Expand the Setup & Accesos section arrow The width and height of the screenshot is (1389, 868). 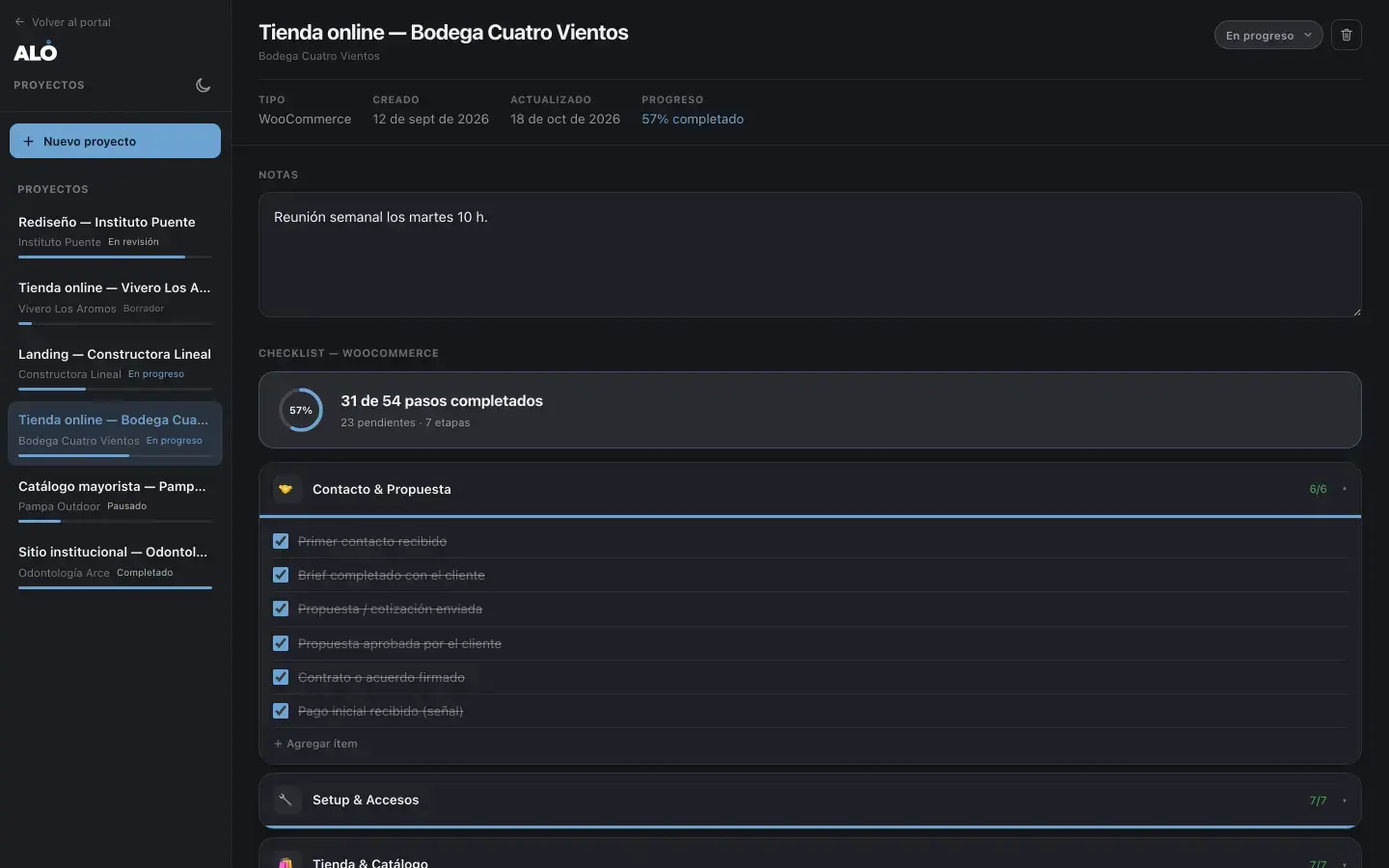(x=1345, y=800)
